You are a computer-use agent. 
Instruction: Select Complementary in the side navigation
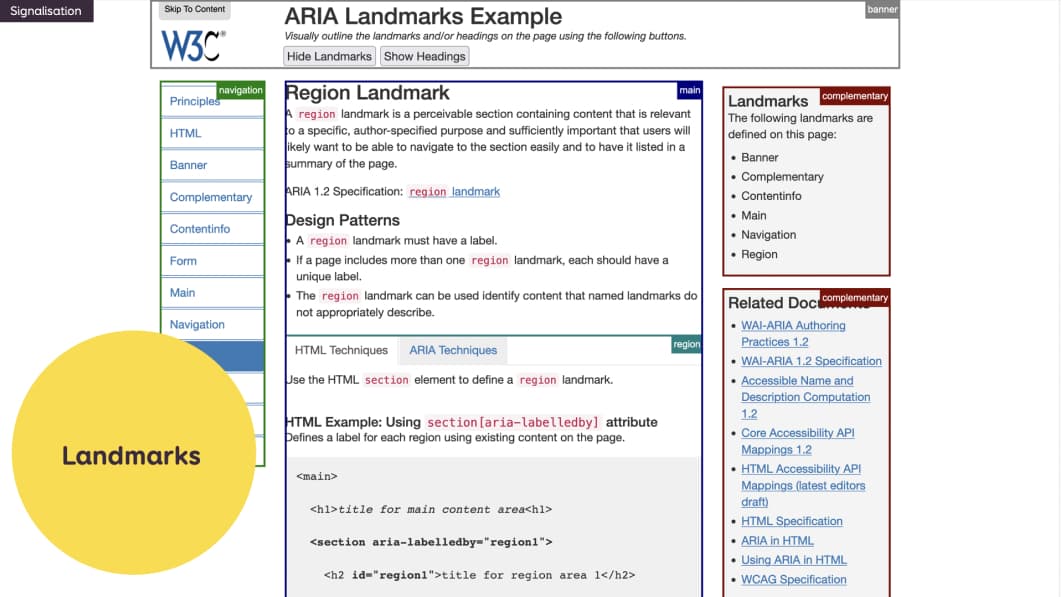pyautogui.click(x=210, y=197)
